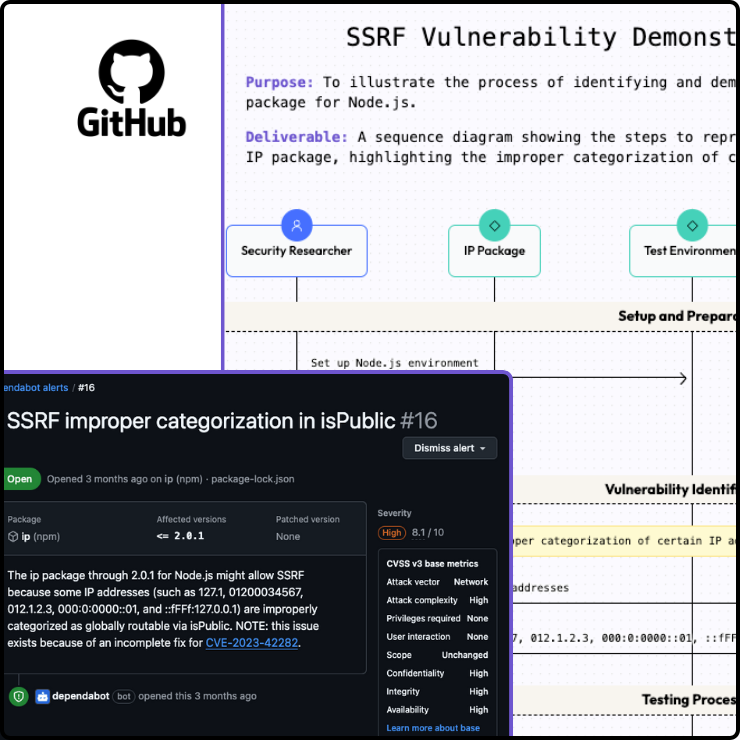Select the Test Environment node box
This screenshot has width=740, height=740.
click(x=683, y=251)
